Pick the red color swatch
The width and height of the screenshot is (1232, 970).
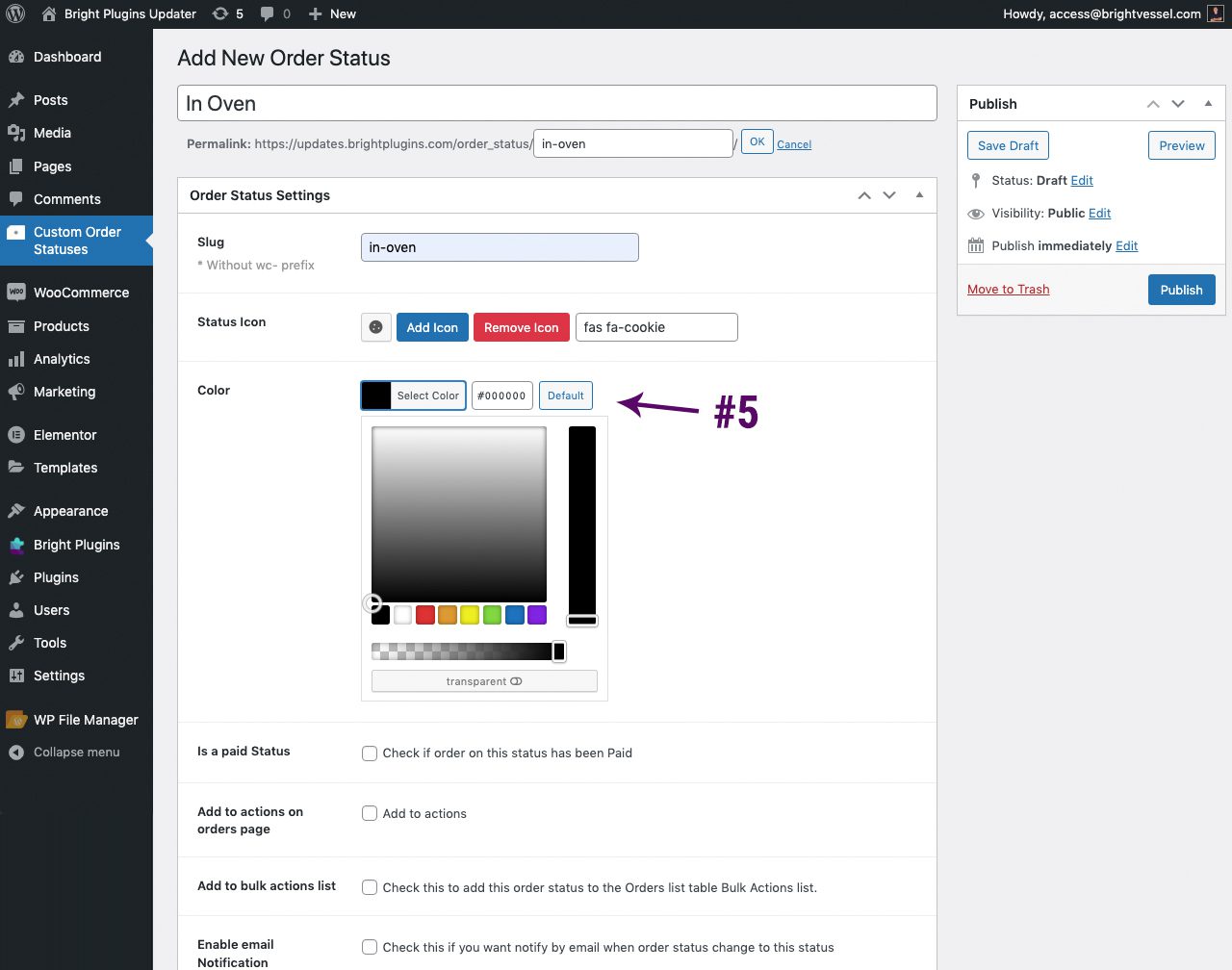(x=425, y=615)
